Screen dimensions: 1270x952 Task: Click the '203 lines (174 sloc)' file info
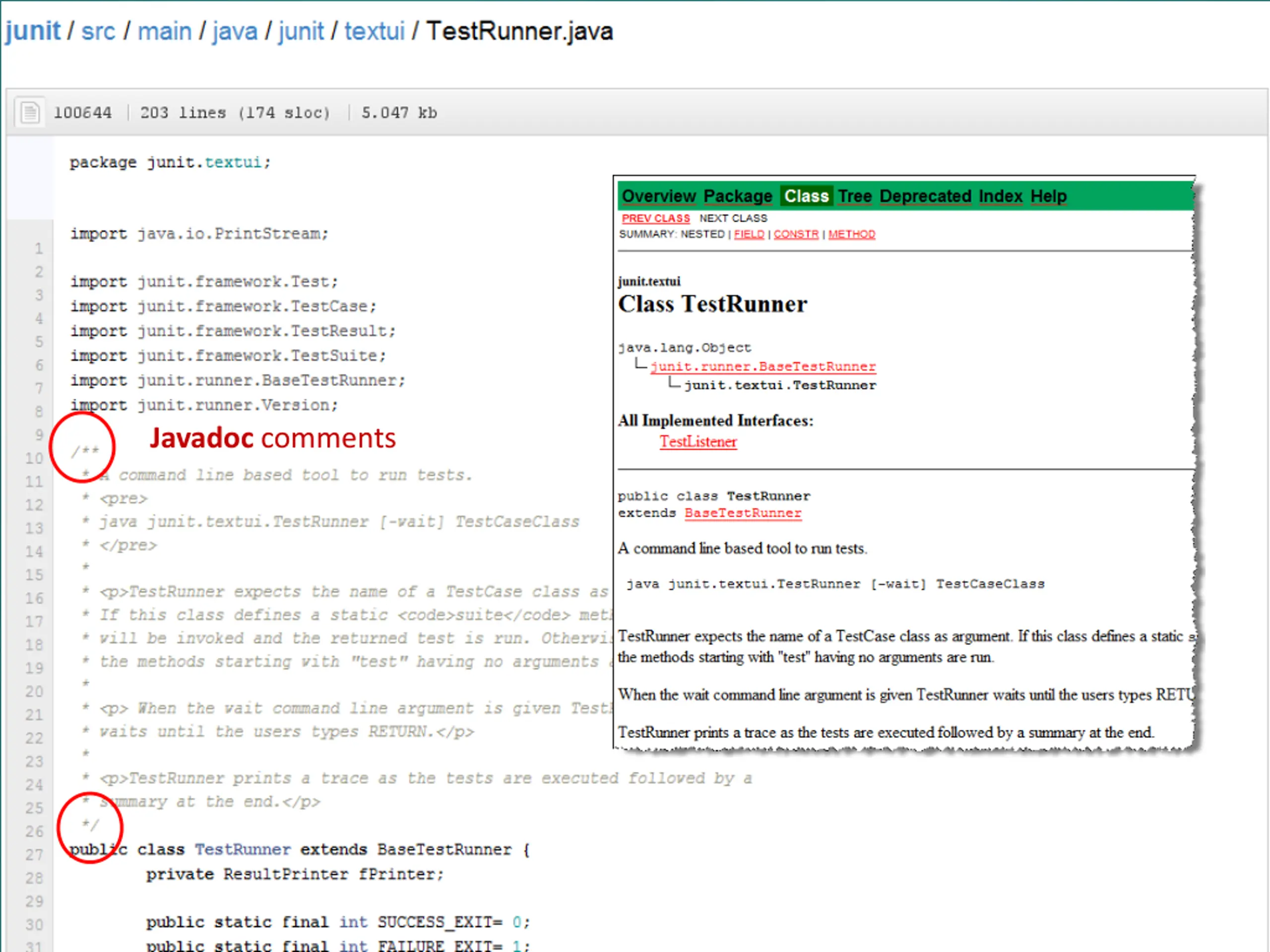(236, 113)
